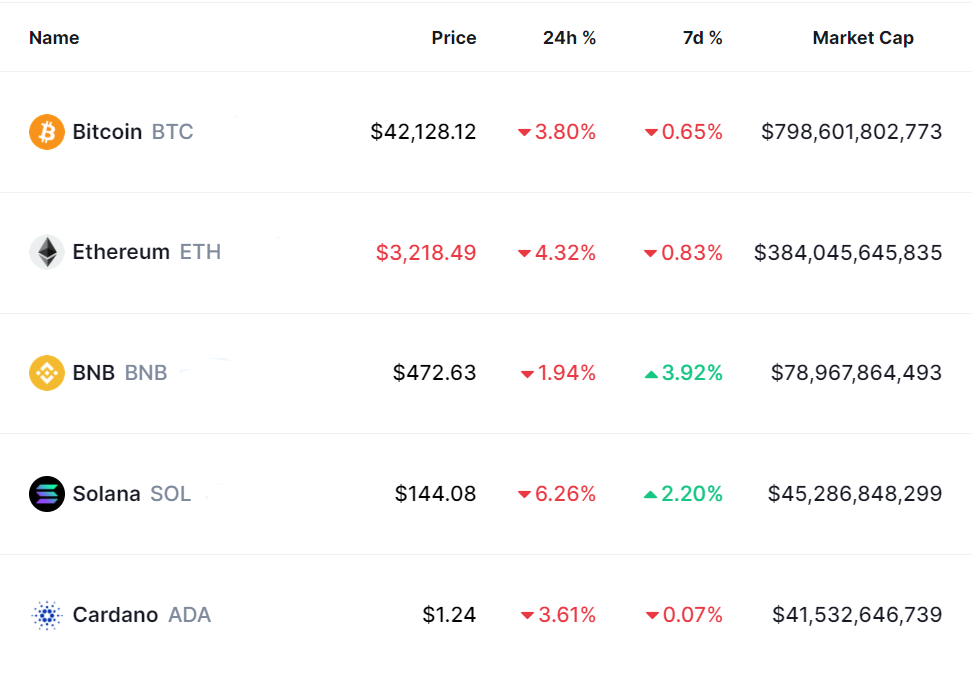Click the SOL ticker symbol
Image resolution: width=972 pixels, height=673 pixels.
coord(170,494)
